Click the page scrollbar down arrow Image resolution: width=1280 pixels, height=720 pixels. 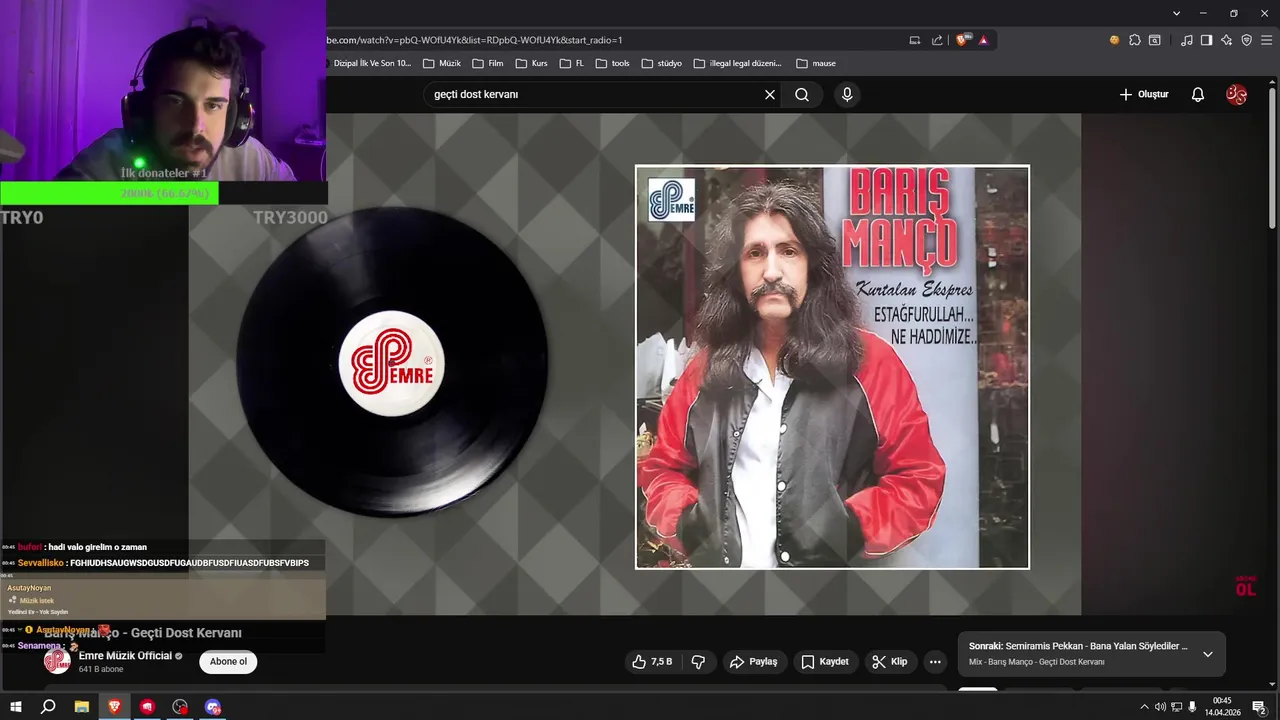(1274, 685)
